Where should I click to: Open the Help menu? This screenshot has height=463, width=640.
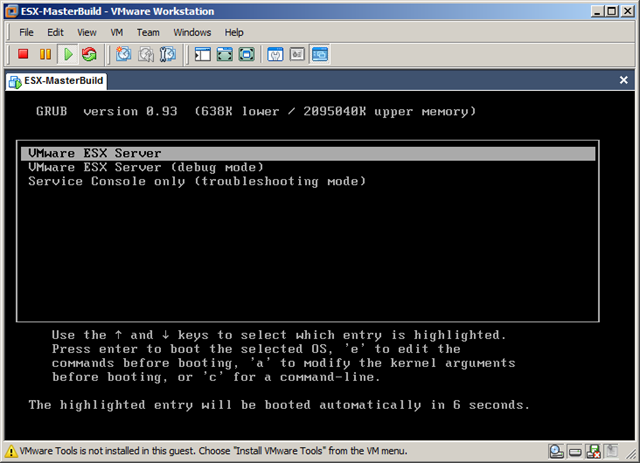pyautogui.click(x=234, y=32)
